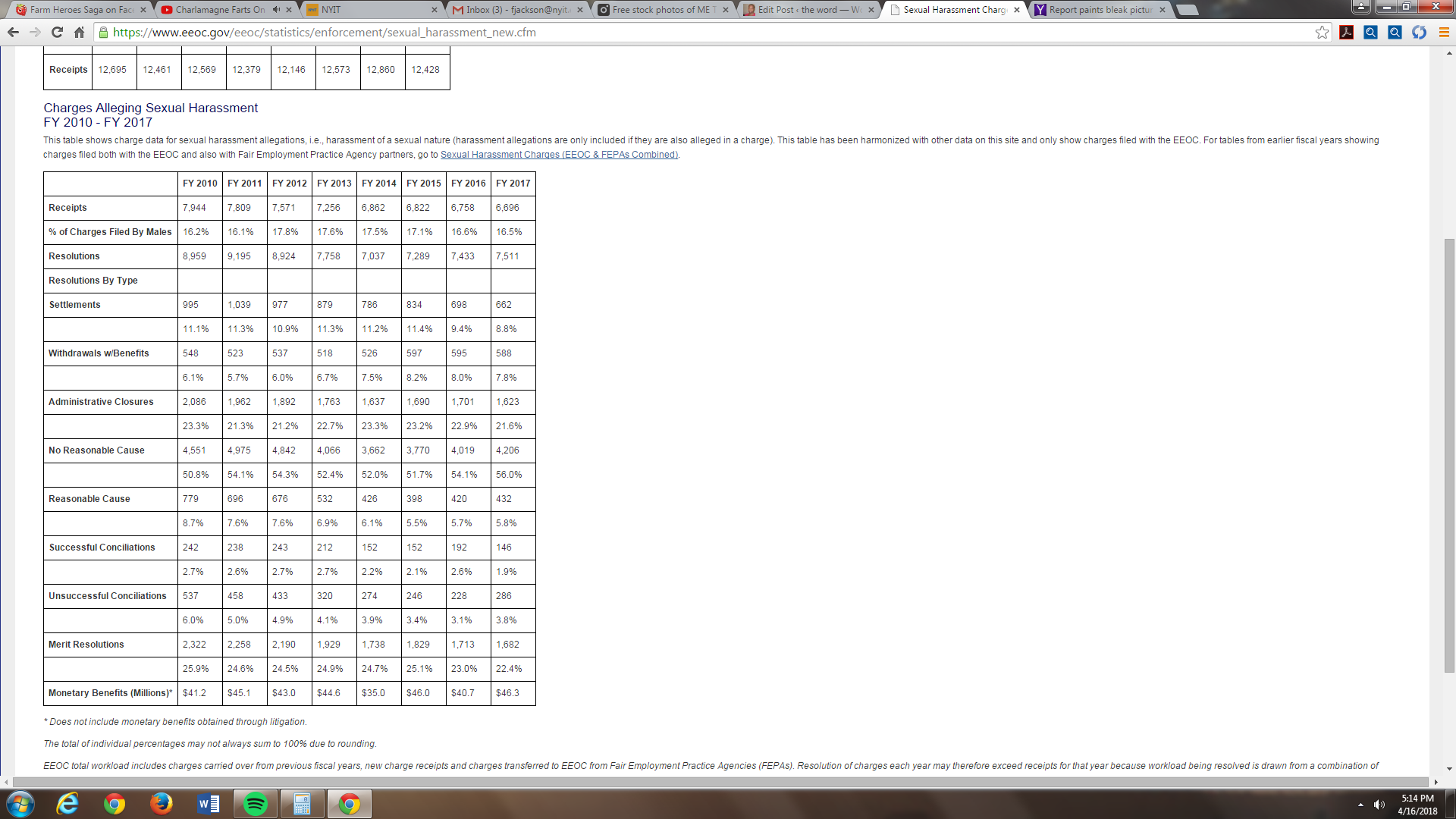Viewport: 1456px width, 819px height.
Task: Open the Windows volume speaker tray icon
Action: coord(1379,805)
